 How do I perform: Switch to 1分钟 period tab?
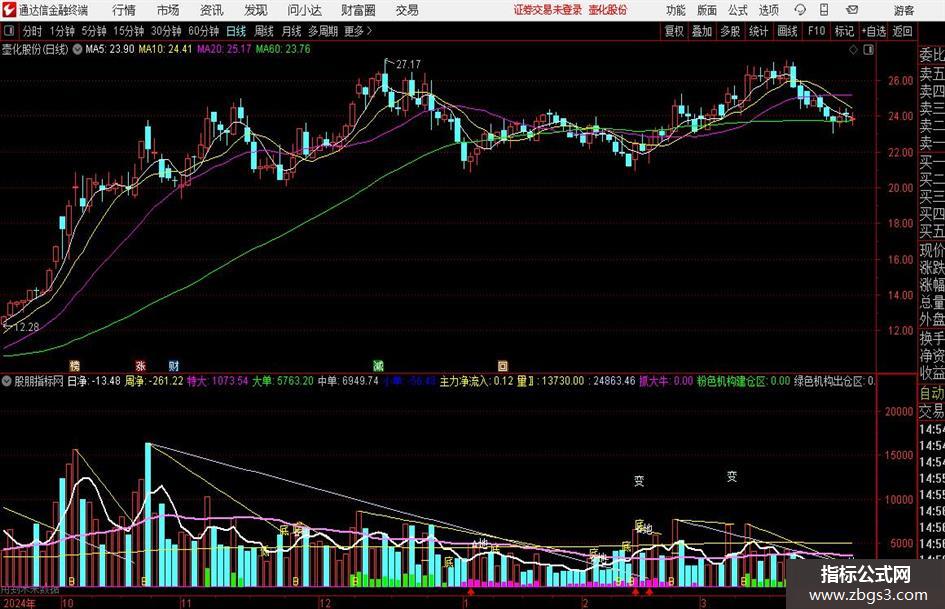61,31
